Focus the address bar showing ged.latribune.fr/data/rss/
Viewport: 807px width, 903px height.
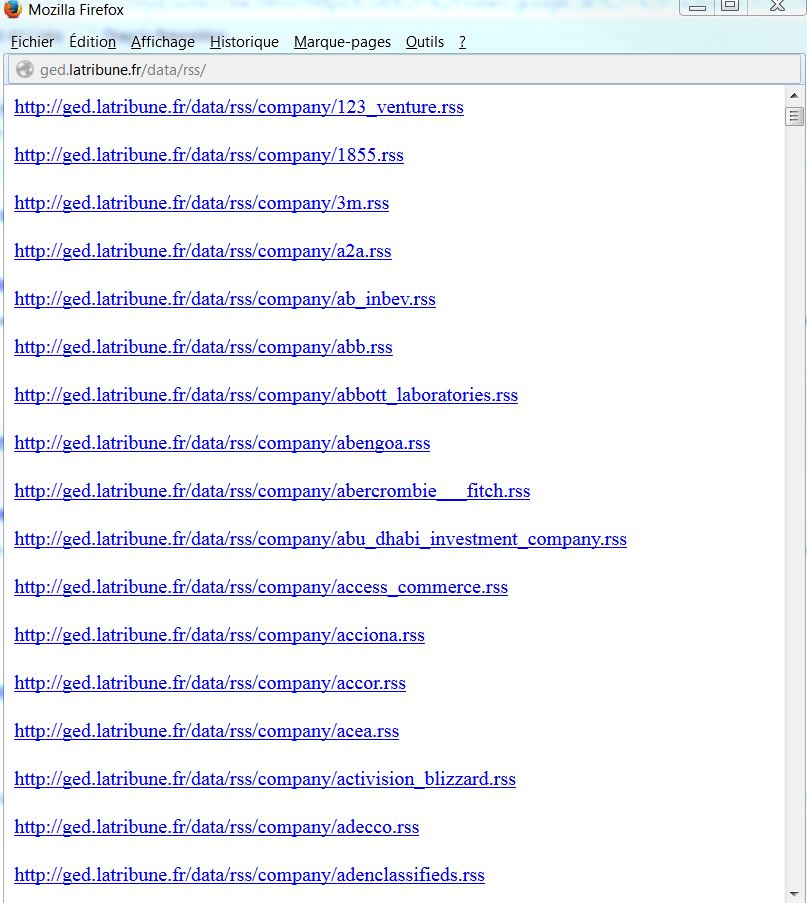(403, 70)
